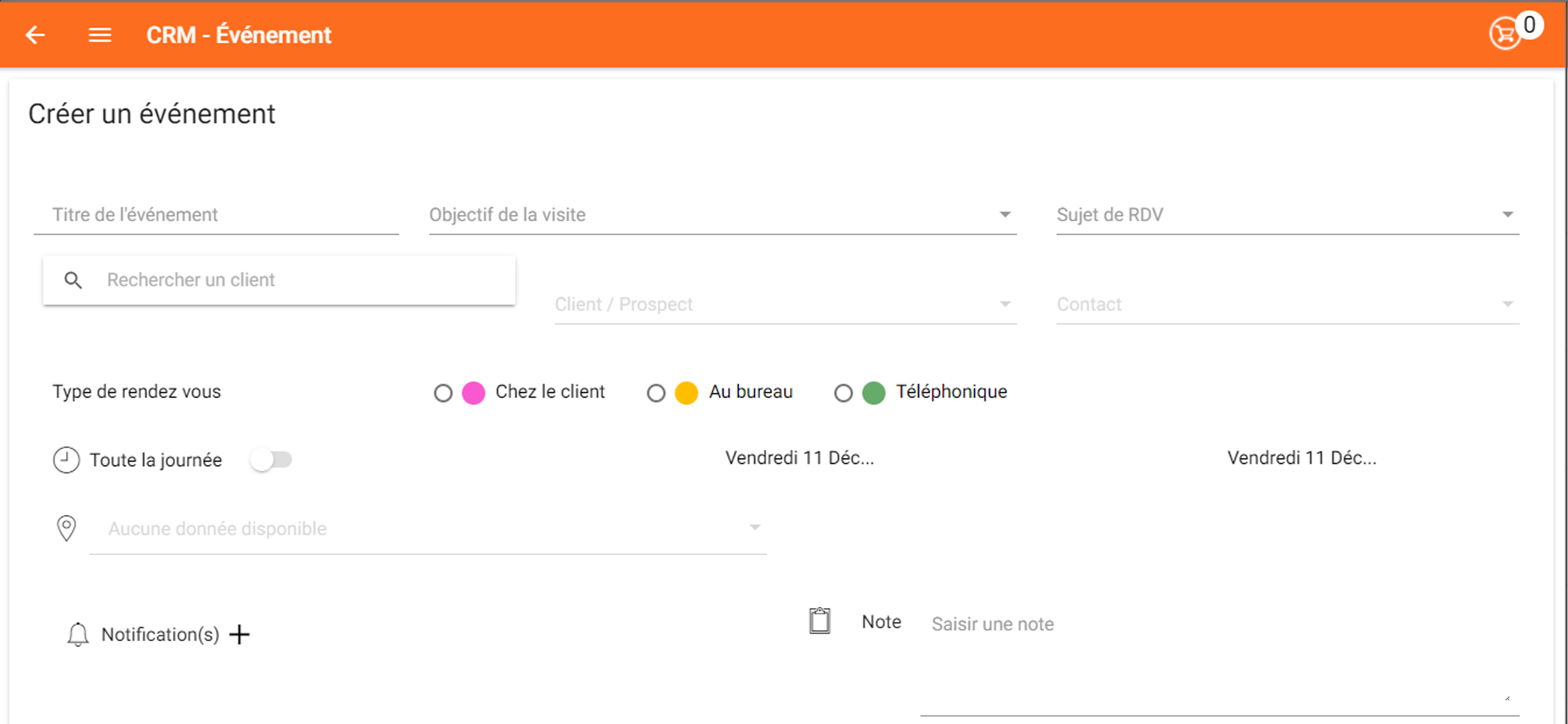Click the CRM - Événement header title
The image size is (1568, 724).
(x=239, y=34)
